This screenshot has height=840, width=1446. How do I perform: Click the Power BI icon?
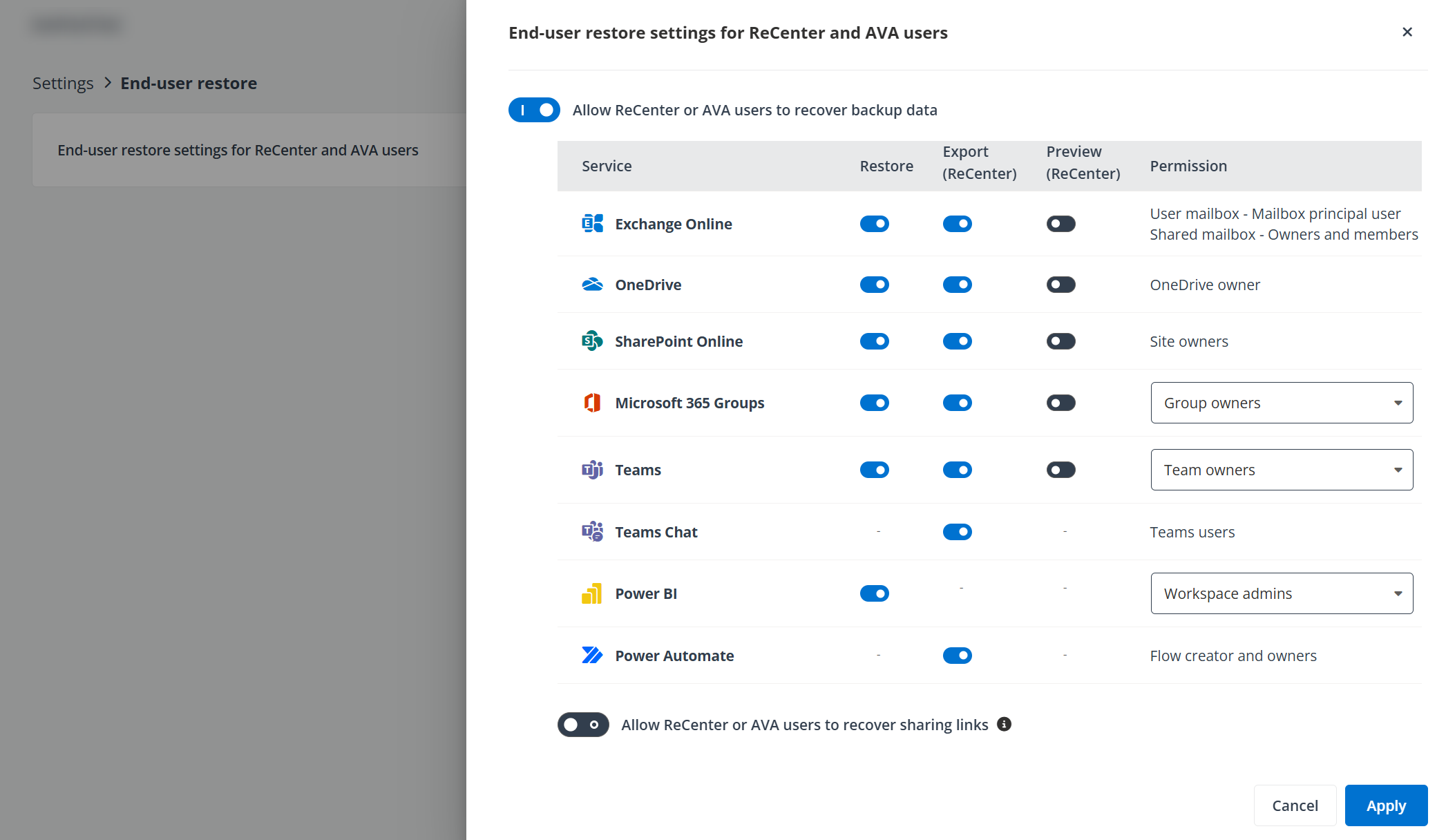coord(591,593)
